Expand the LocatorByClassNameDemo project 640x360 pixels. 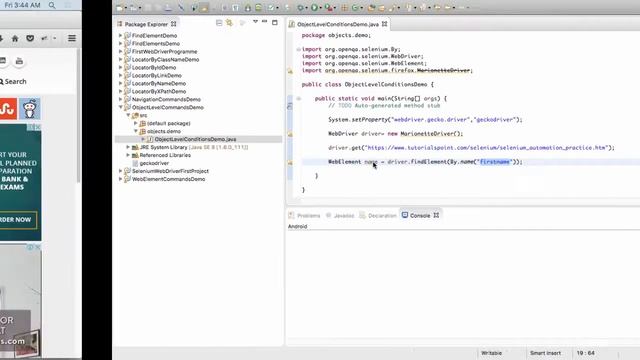tap(120, 59)
